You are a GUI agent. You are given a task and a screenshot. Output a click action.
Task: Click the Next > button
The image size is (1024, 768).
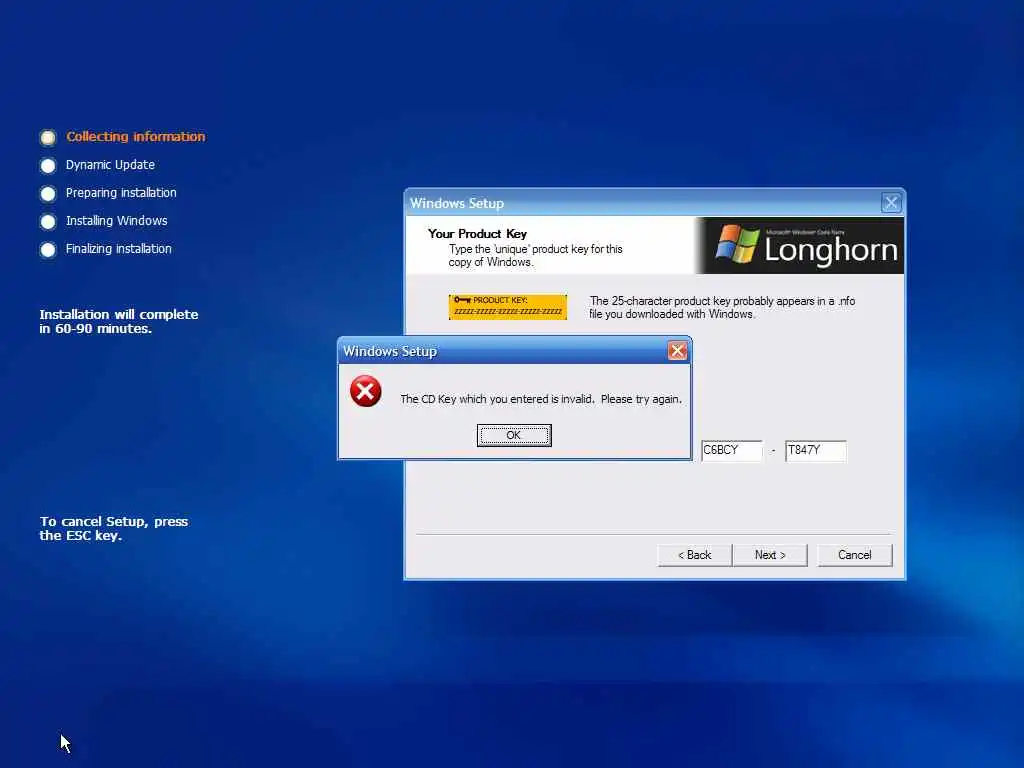[770, 555]
